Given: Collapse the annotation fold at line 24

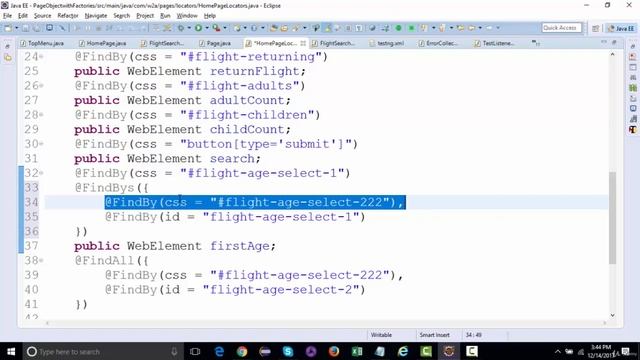Looking at the screenshot, I should [x=42, y=57].
